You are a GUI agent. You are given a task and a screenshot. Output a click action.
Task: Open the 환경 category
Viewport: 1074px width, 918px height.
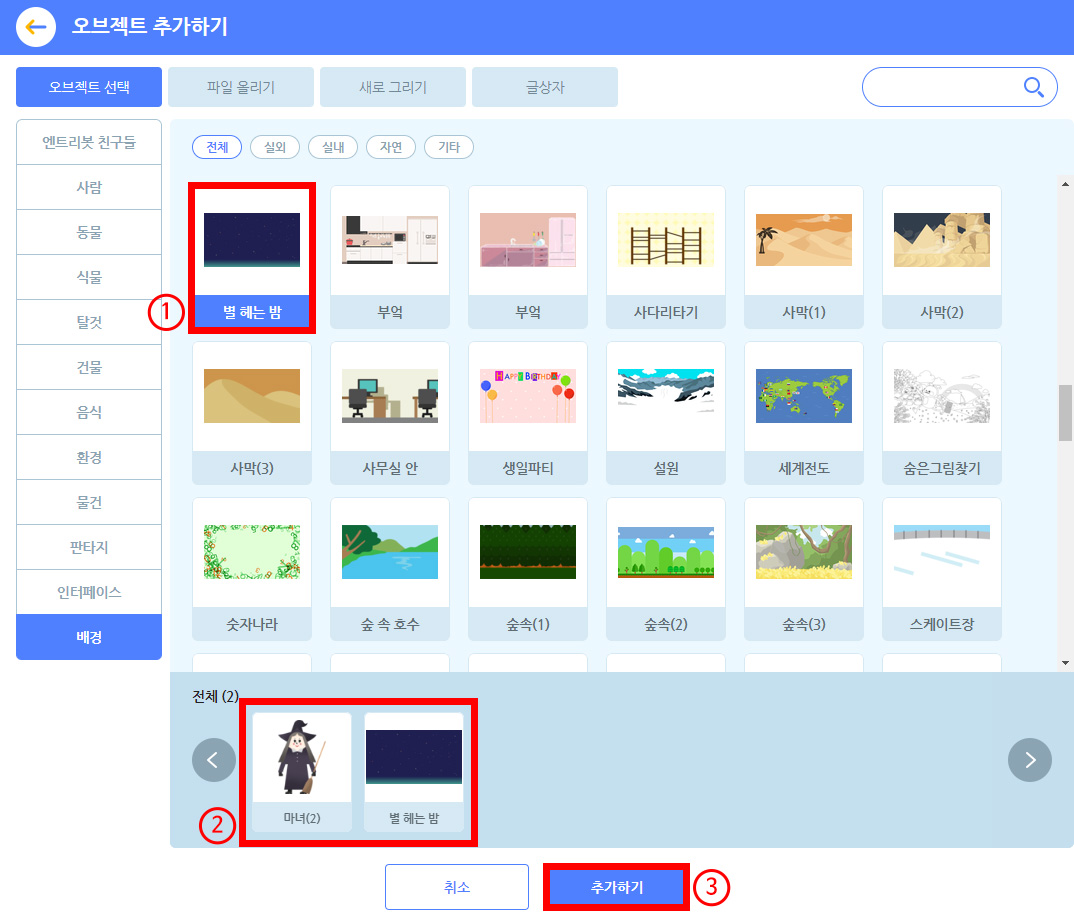[89, 457]
